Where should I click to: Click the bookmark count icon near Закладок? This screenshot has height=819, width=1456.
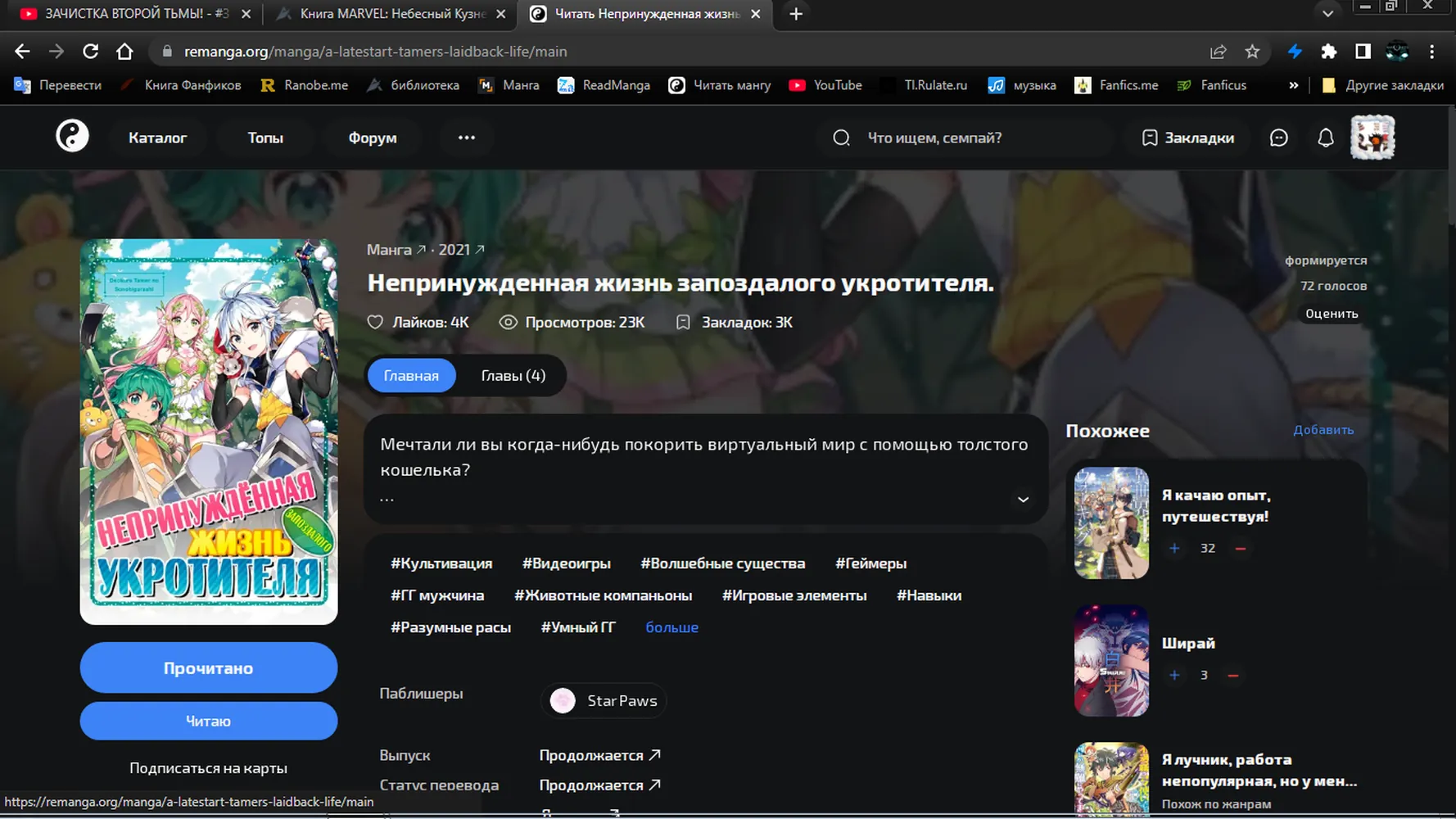pos(683,322)
